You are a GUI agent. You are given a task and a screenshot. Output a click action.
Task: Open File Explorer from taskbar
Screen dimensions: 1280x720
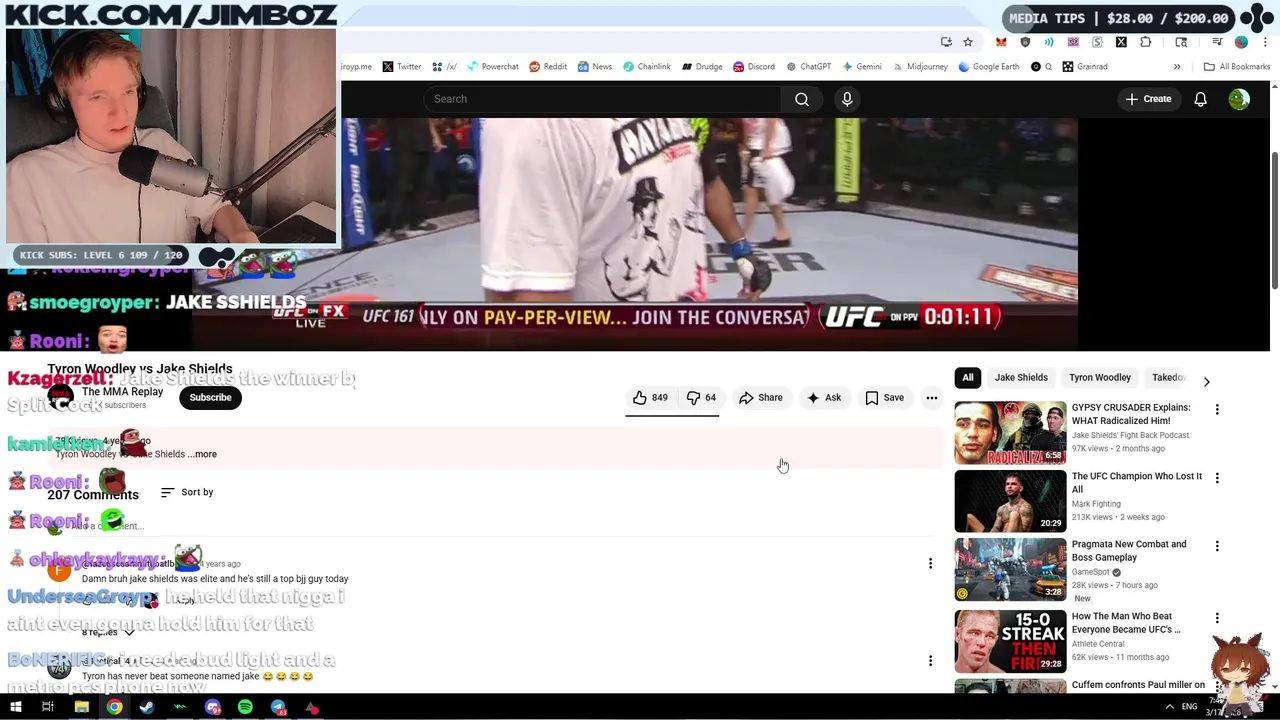(81, 707)
